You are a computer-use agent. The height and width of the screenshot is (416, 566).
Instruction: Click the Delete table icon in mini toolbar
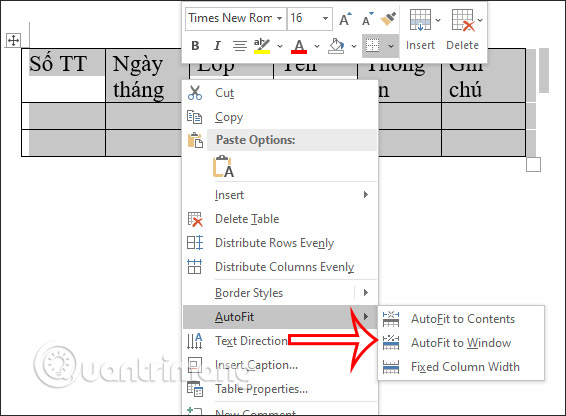coord(463,20)
